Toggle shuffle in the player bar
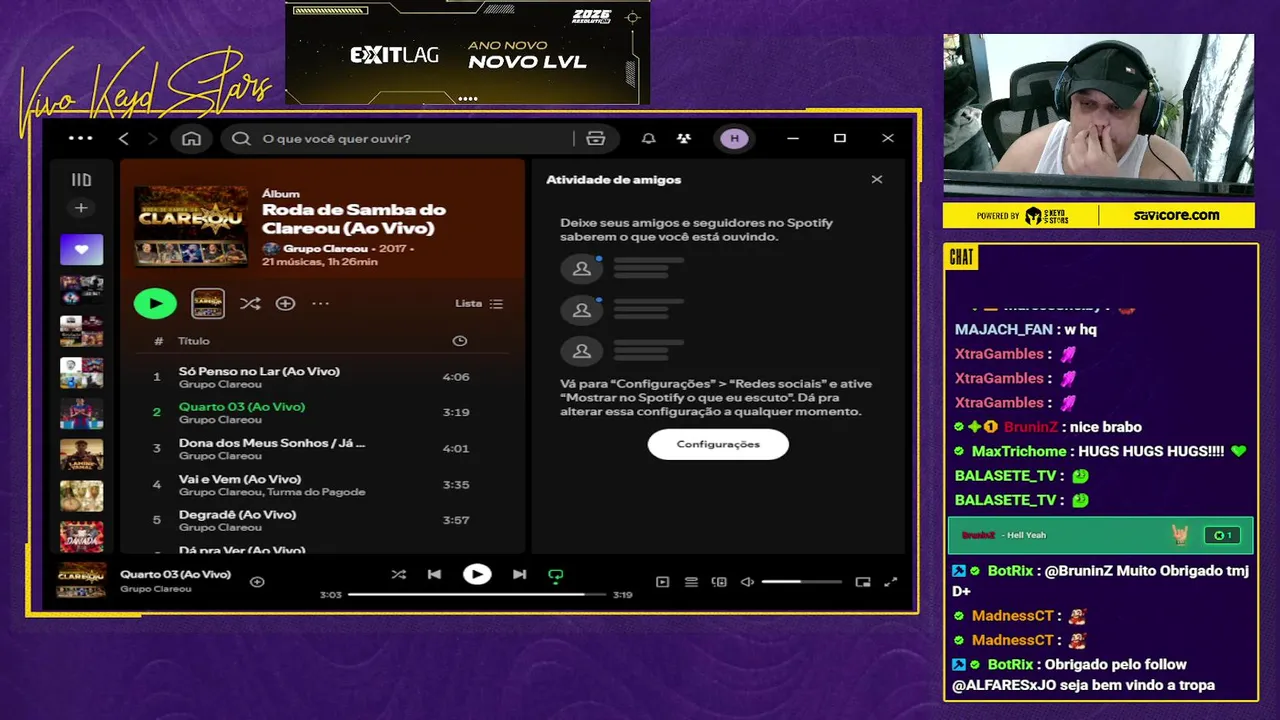 tap(399, 574)
